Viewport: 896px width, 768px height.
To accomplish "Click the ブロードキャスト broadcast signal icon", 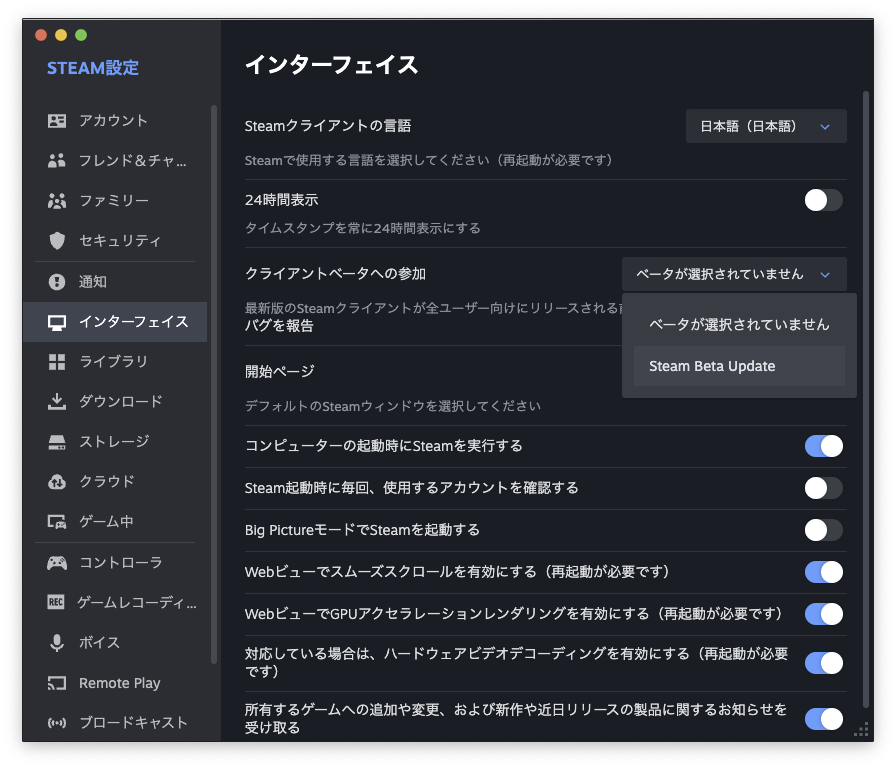I will [57, 723].
